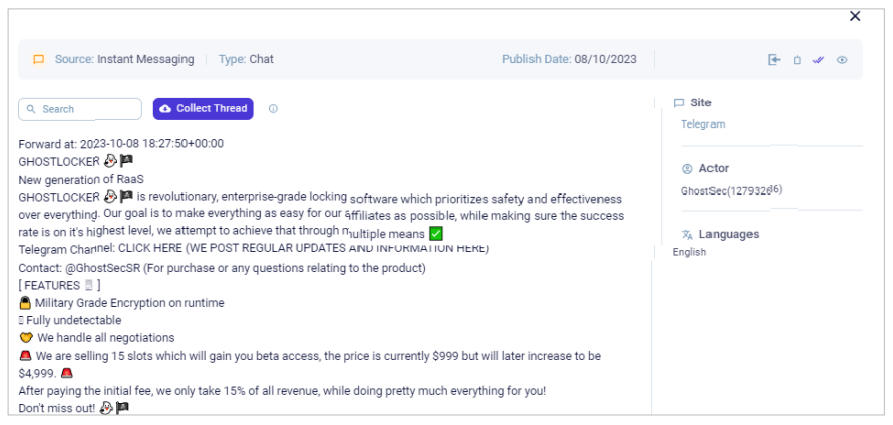The image size is (893, 425).
Task: Click the Collect Thread button
Action: (203, 109)
